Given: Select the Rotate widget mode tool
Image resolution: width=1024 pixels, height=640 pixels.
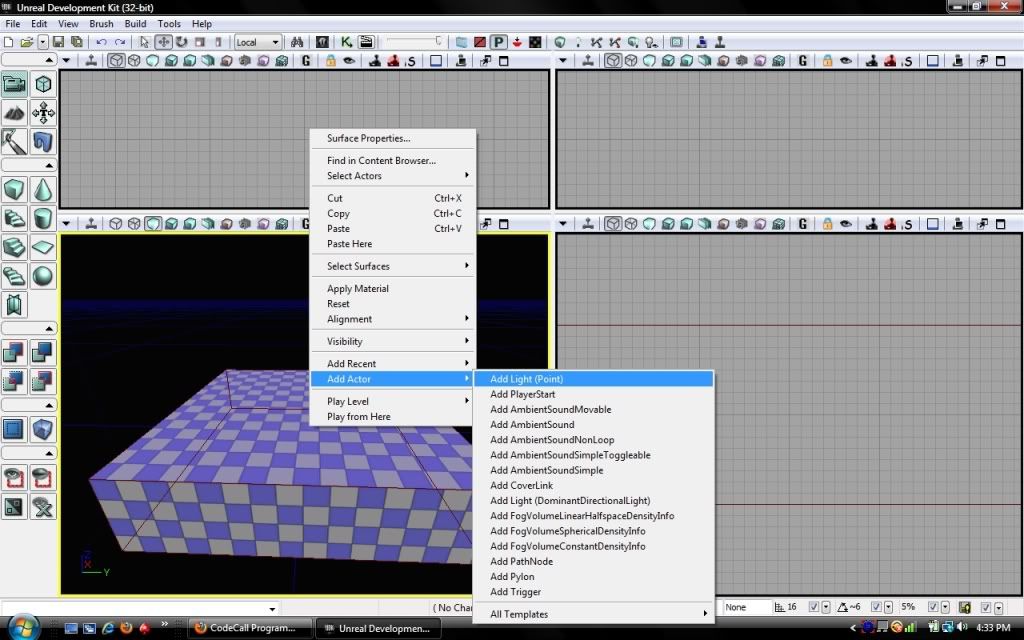Looking at the screenshot, I should click(182, 42).
